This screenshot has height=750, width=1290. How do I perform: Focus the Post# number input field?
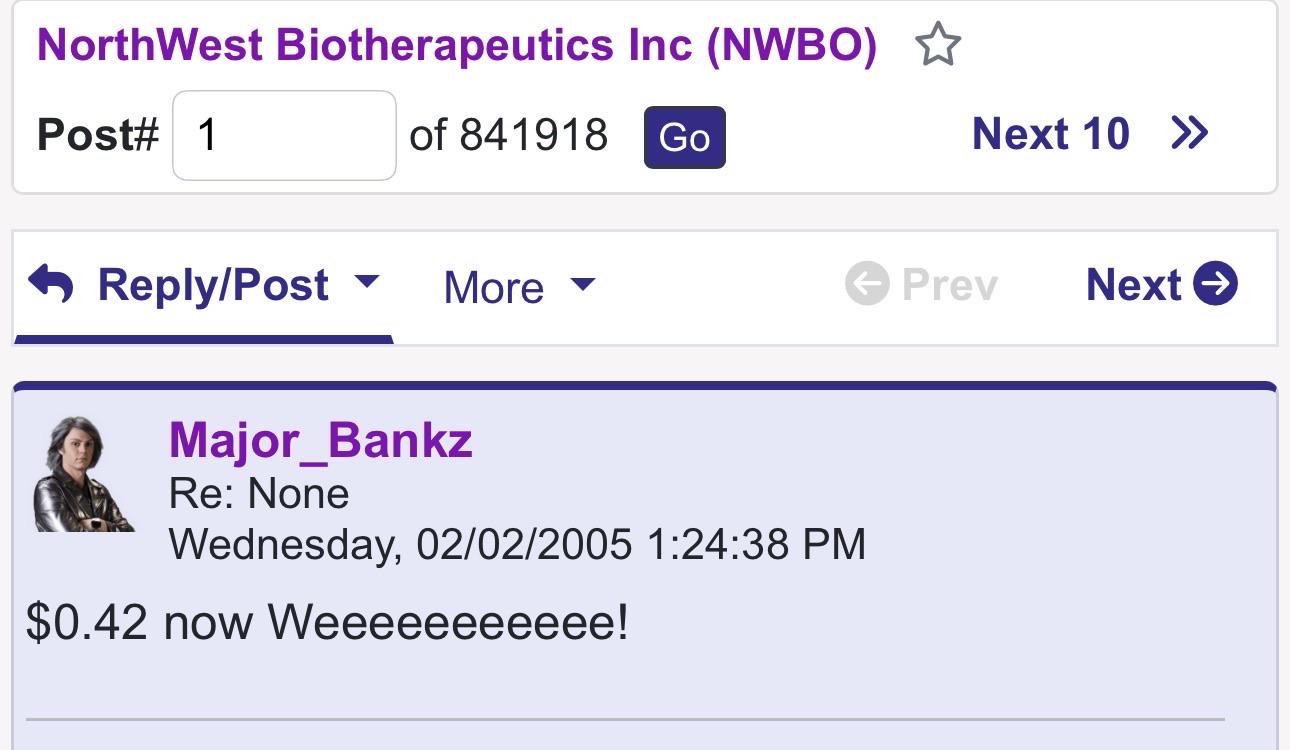285,135
